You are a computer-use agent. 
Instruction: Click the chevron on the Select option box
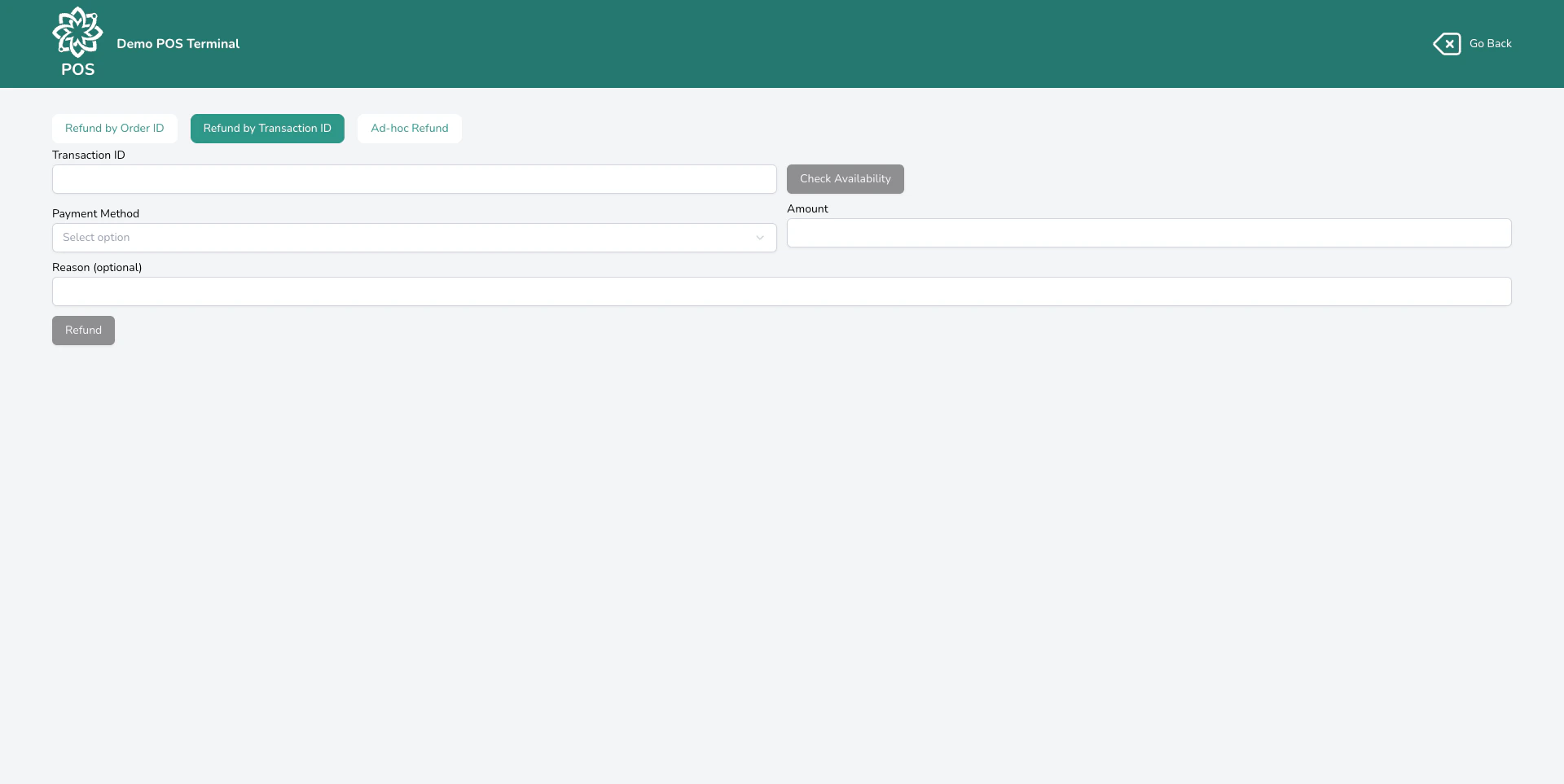760,238
